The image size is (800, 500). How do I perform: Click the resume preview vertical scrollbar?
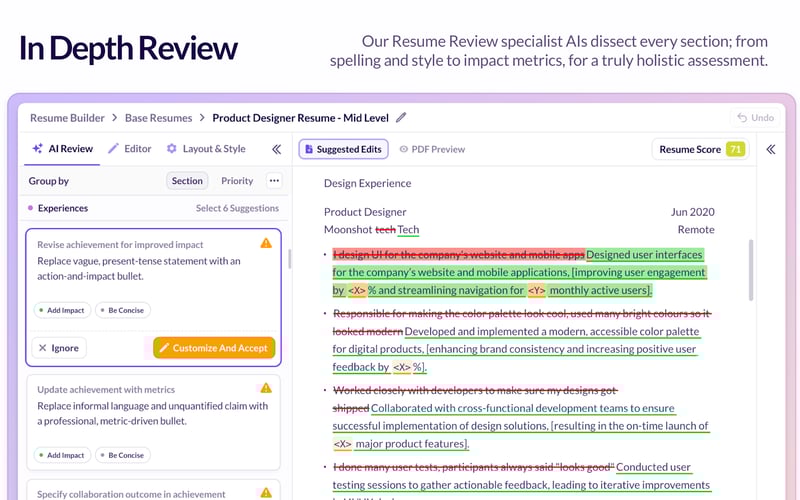coord(751,270)
